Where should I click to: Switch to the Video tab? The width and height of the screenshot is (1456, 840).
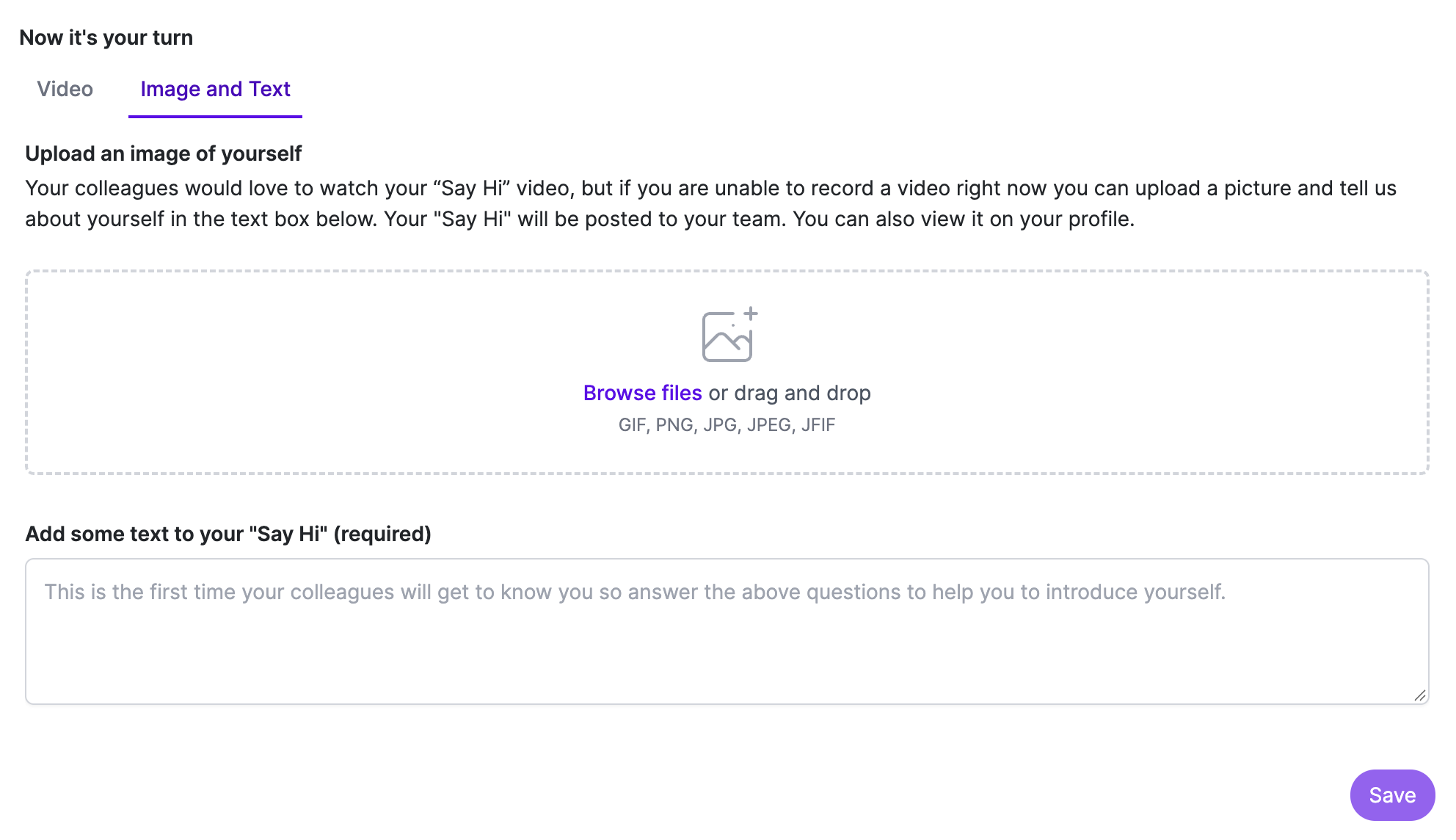(x=65, y=89)
